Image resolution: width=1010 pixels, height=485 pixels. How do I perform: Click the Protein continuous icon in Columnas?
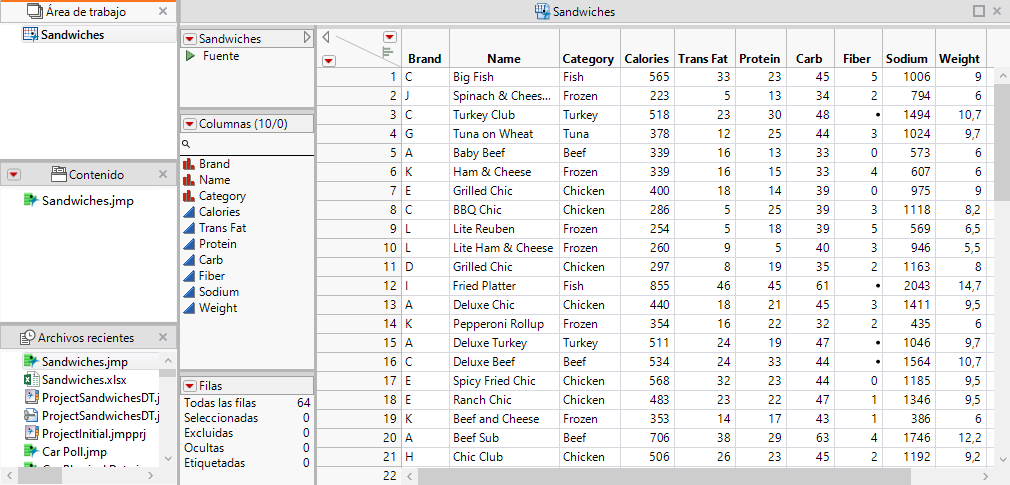189,244
